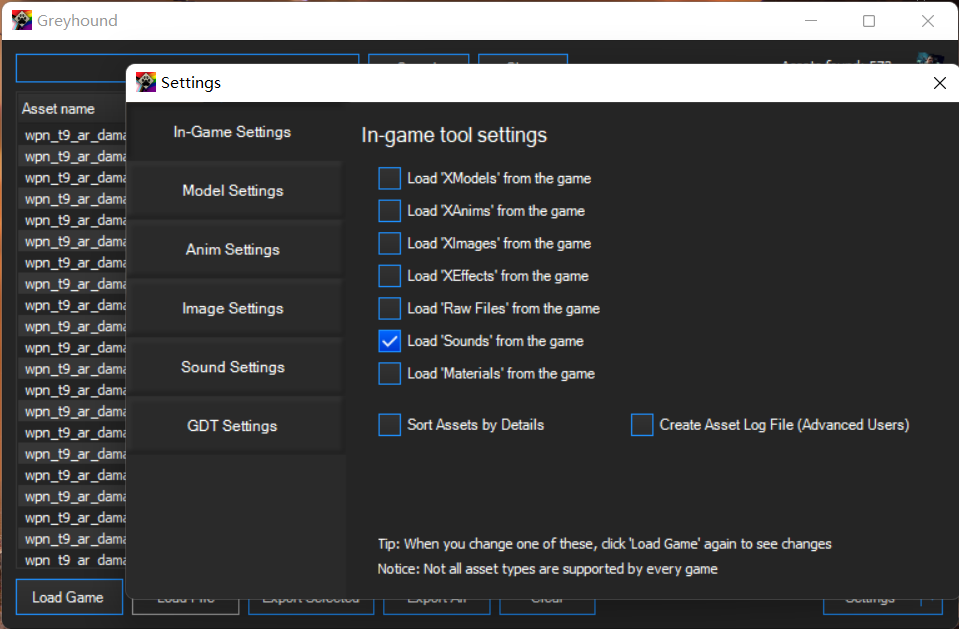The width and height of the screenshot is (959, 629).
Task: Enable Load 'XAnims' from the game
Action: click(389, 211)
